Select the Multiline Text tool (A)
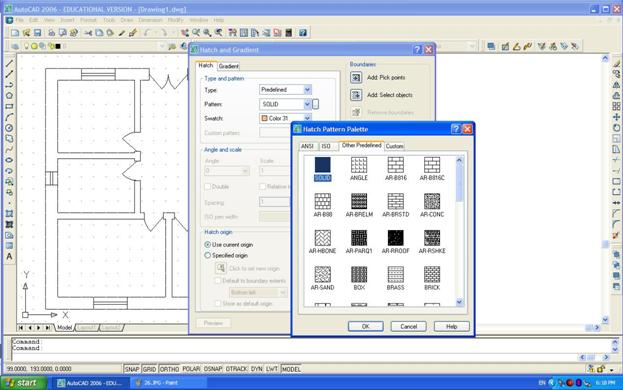The image size is (623, 390). pos(9,257)
